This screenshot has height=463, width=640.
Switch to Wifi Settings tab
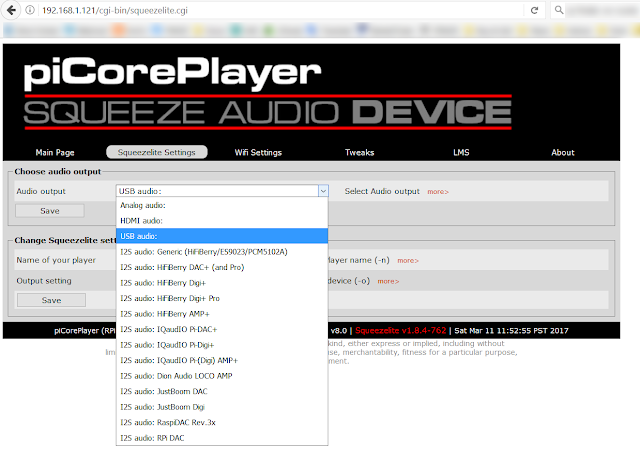(258, 152)
